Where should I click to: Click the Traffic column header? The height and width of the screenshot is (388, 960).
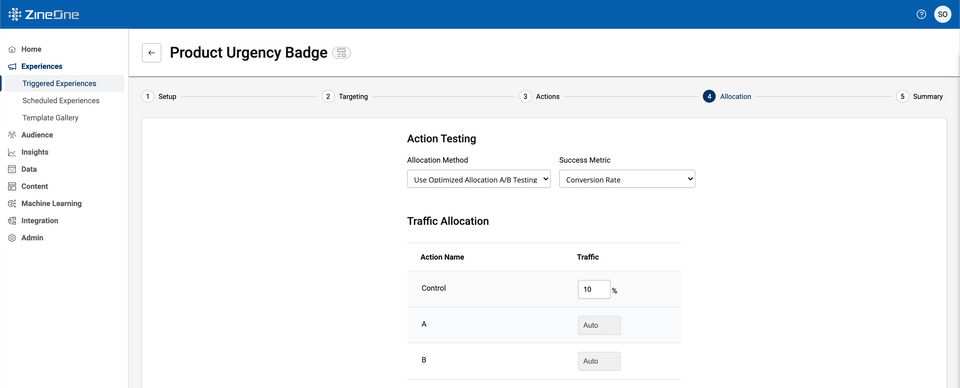coord(588,257)
